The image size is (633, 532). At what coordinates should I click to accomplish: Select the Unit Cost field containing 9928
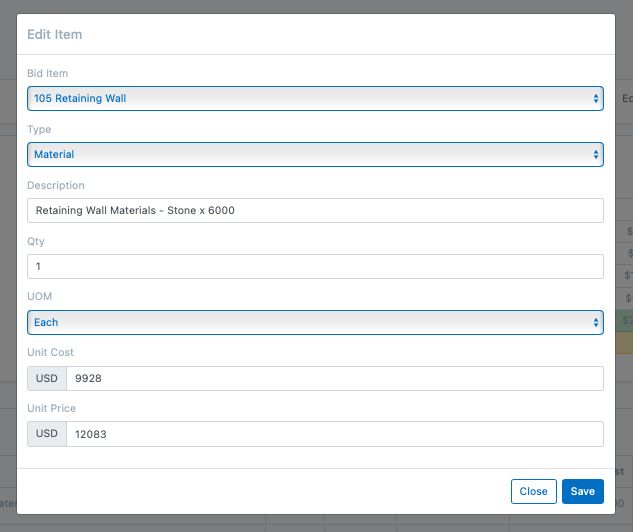pos(334,378)
